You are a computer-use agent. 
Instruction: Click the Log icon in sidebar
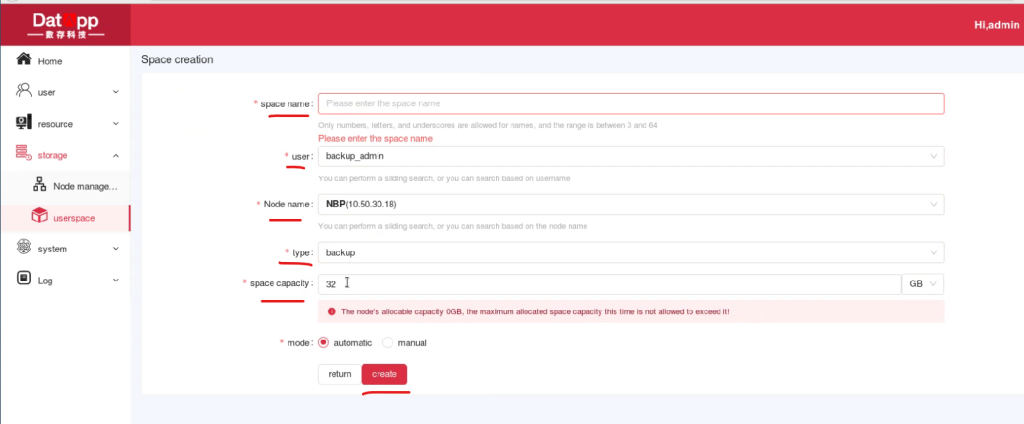coord(24,279)
